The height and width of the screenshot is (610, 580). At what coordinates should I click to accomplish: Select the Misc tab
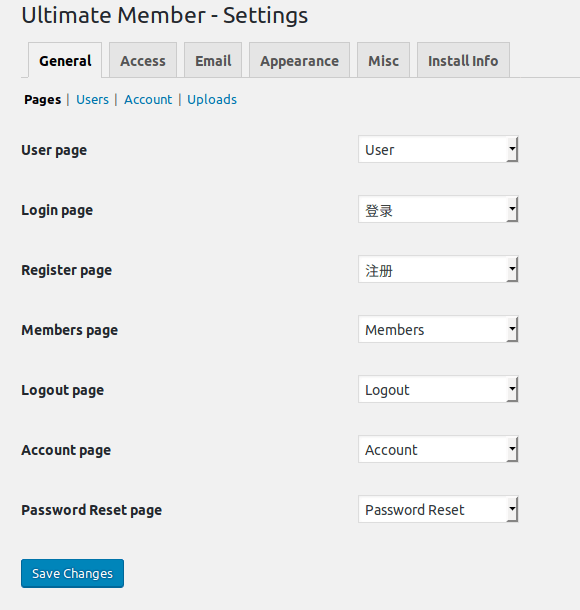(384, 60)
